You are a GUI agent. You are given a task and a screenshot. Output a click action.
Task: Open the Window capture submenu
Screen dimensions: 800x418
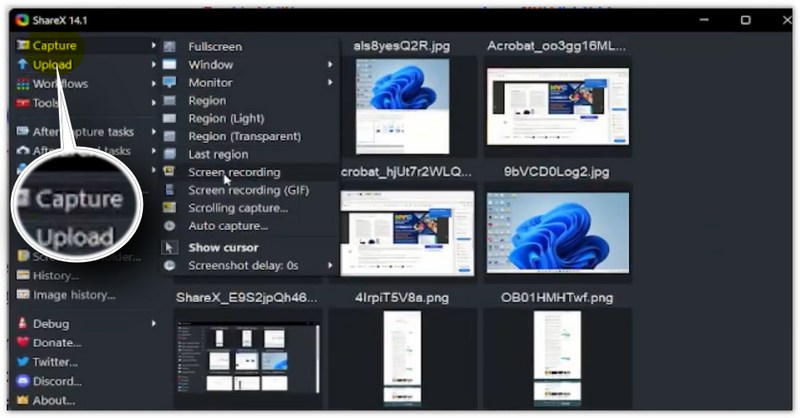[211, 64]
